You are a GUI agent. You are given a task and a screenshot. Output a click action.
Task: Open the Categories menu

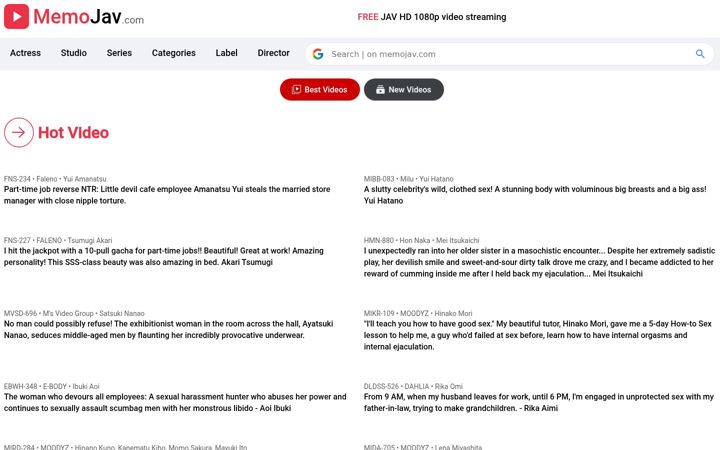pyautogui.click(x=174, y=53)
